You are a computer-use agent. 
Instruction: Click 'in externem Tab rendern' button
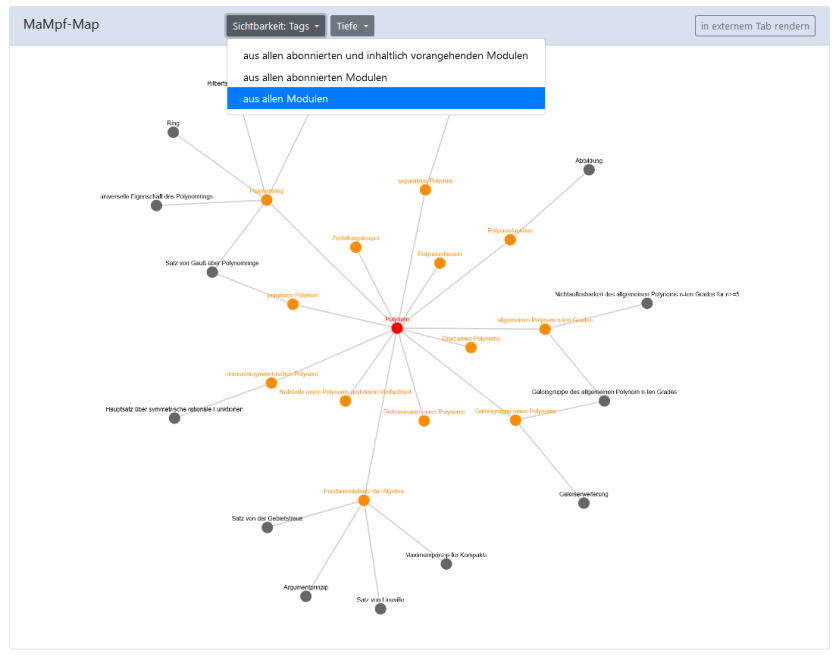tap(755, 26)
